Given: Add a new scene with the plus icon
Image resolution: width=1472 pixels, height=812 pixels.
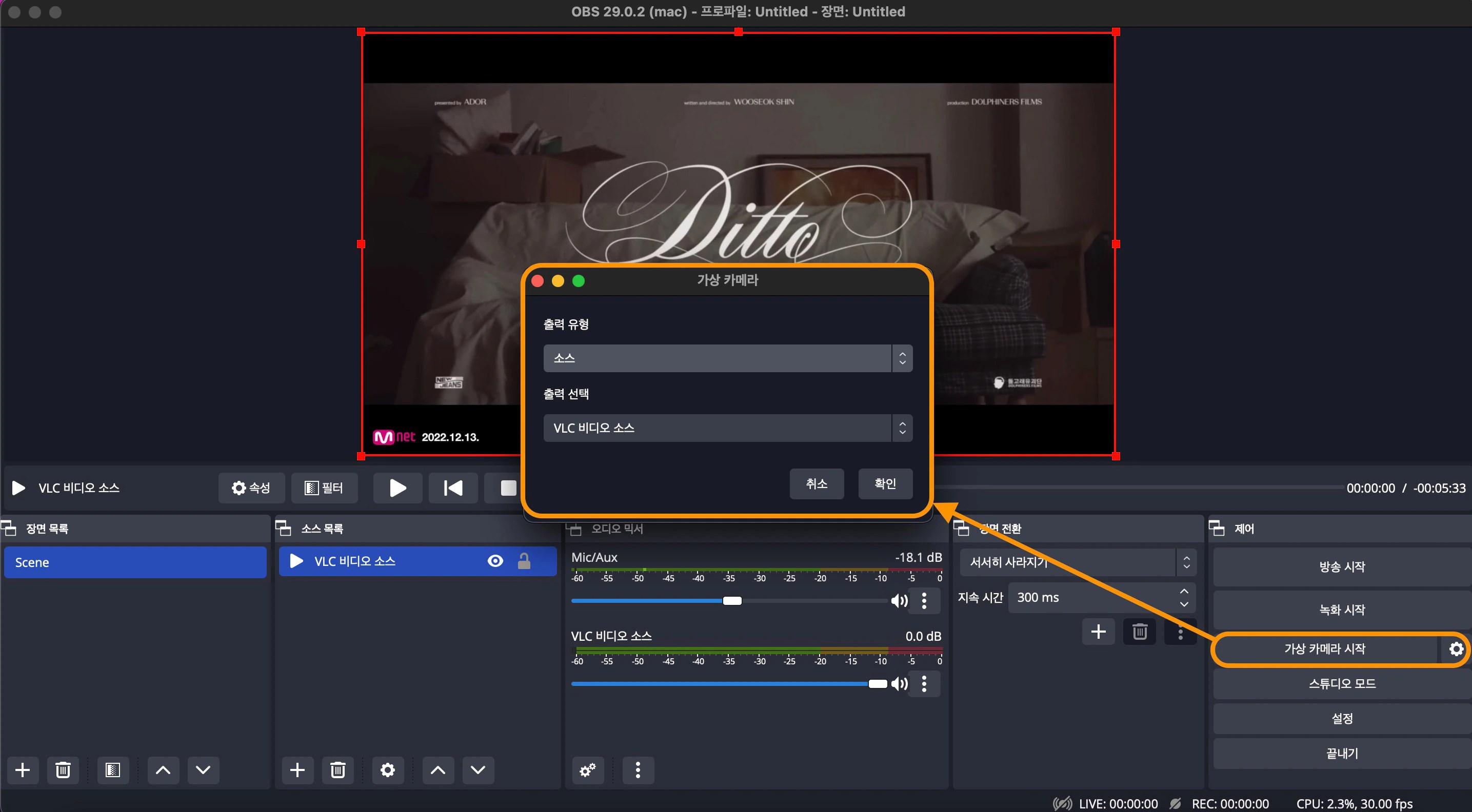Looking at the screenshot, I should 23,770.
